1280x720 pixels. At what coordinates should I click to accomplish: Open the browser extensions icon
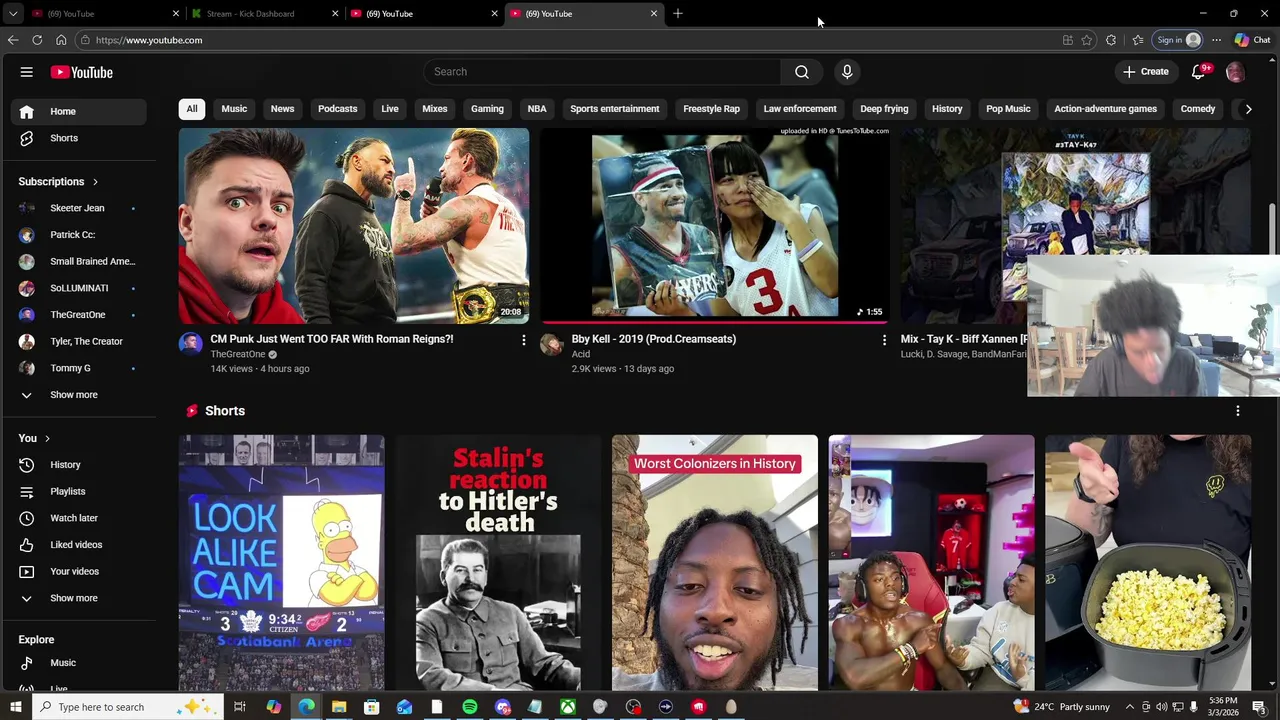pyautogui.click(x=1111, y=40)
